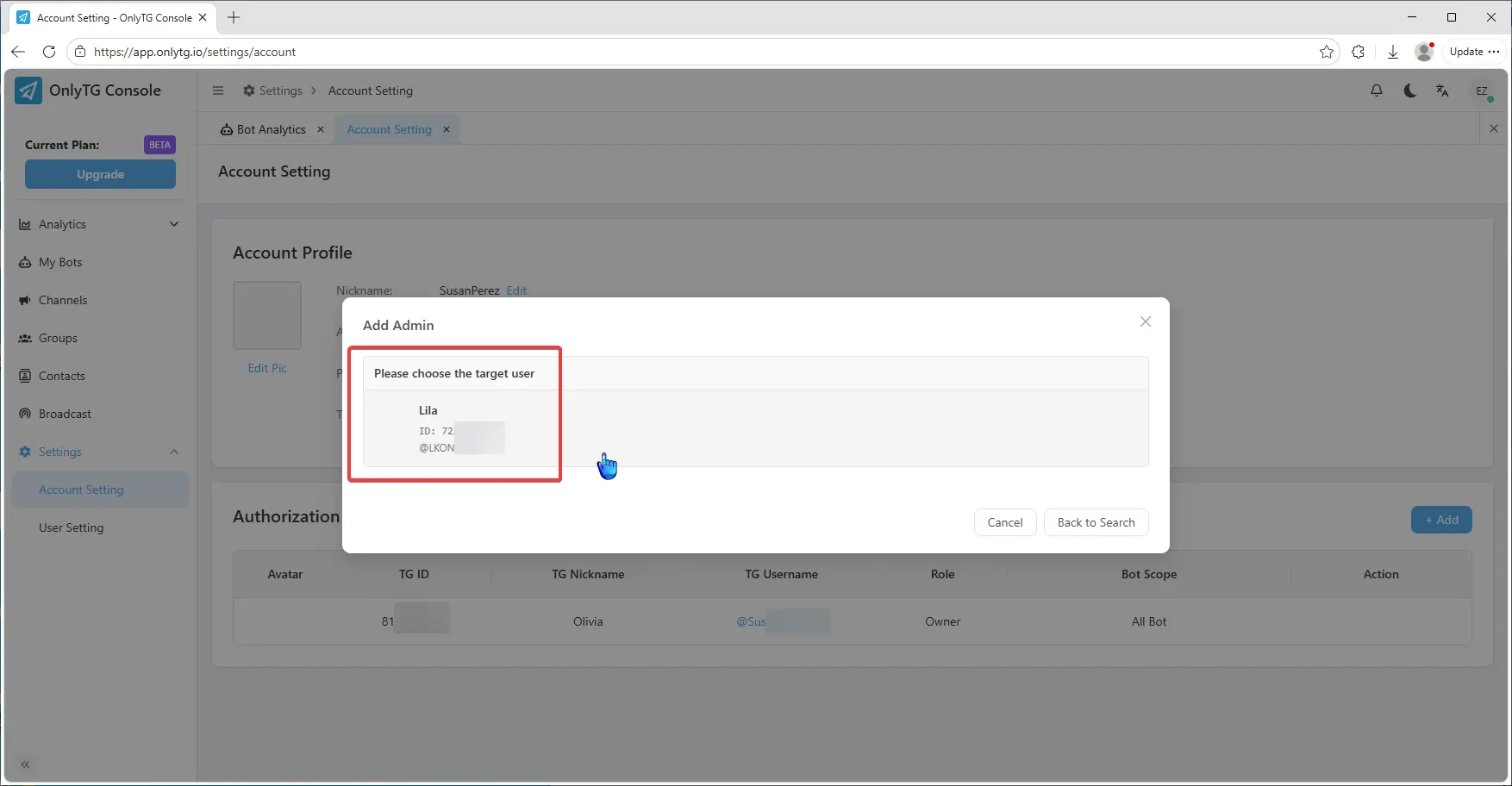Viewport: 1512px width, 786px height.
Task: Close the Account Setting tab
Action: tap(447, 129)
